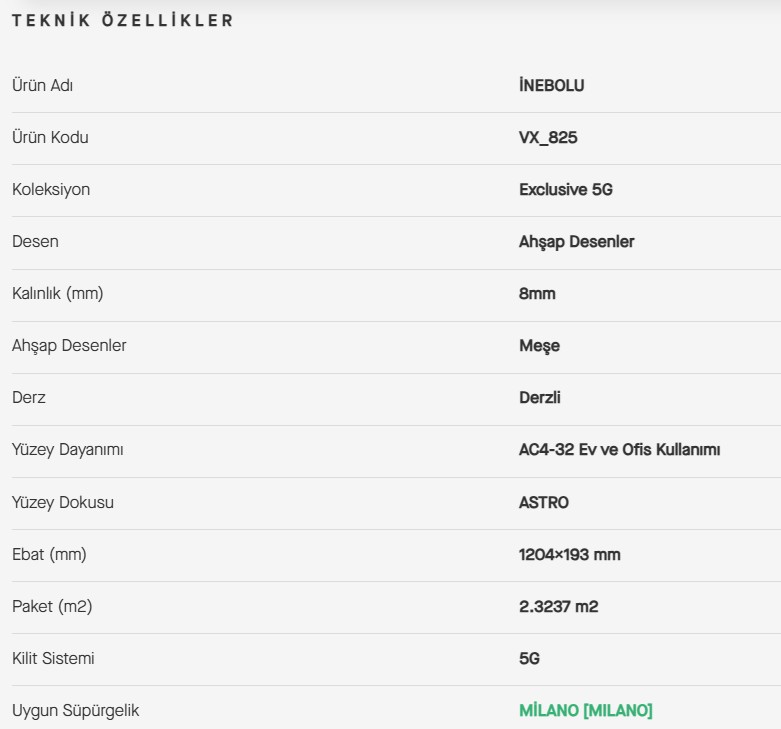Click the Ahşap Desenler pattern value
Screen dimensions: 781x729
[x=576, y=242]
